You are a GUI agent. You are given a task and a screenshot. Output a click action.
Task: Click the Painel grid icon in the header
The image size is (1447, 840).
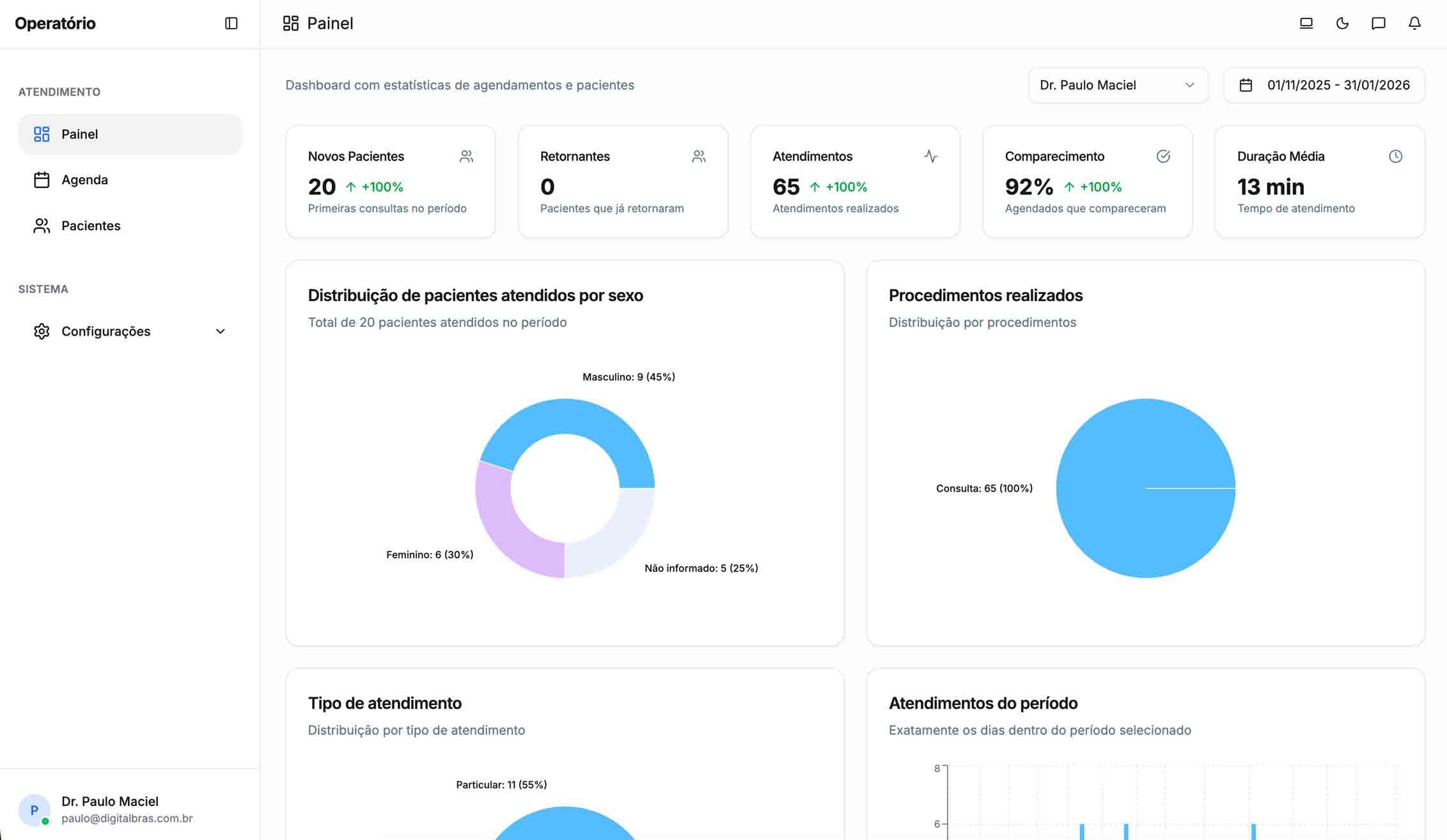pyautogui.click(x=291, y=23)
